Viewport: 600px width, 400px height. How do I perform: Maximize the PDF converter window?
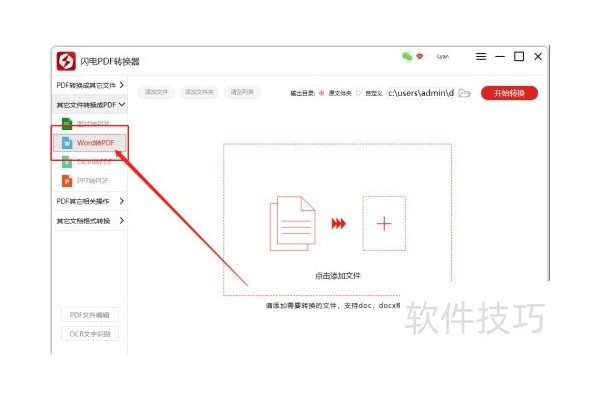(x=519, y=57)
